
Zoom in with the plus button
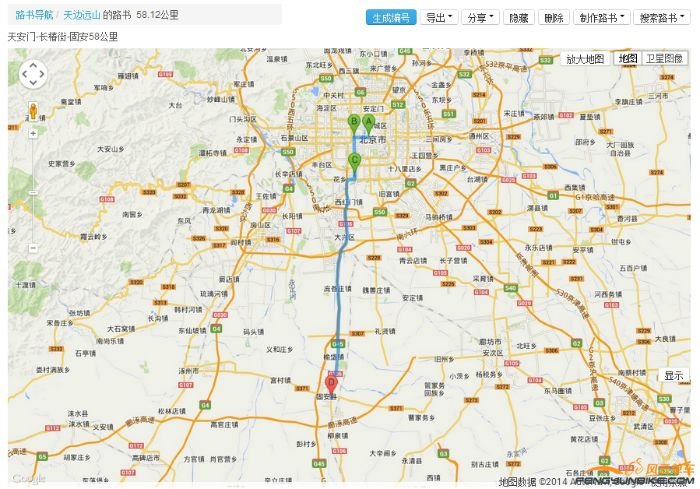[33, 132]
